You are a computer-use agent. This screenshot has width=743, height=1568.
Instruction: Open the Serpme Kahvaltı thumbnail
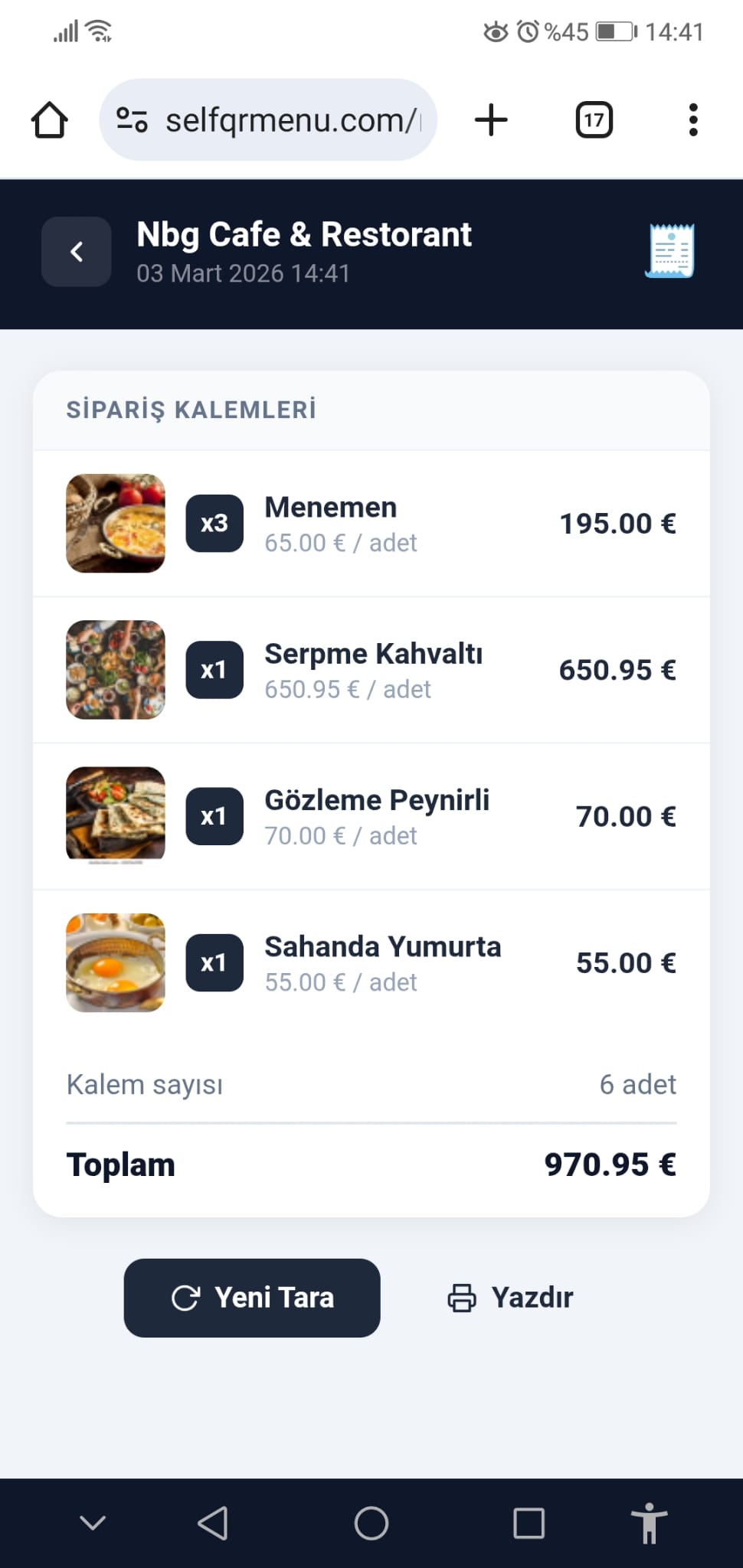(116, 670)
